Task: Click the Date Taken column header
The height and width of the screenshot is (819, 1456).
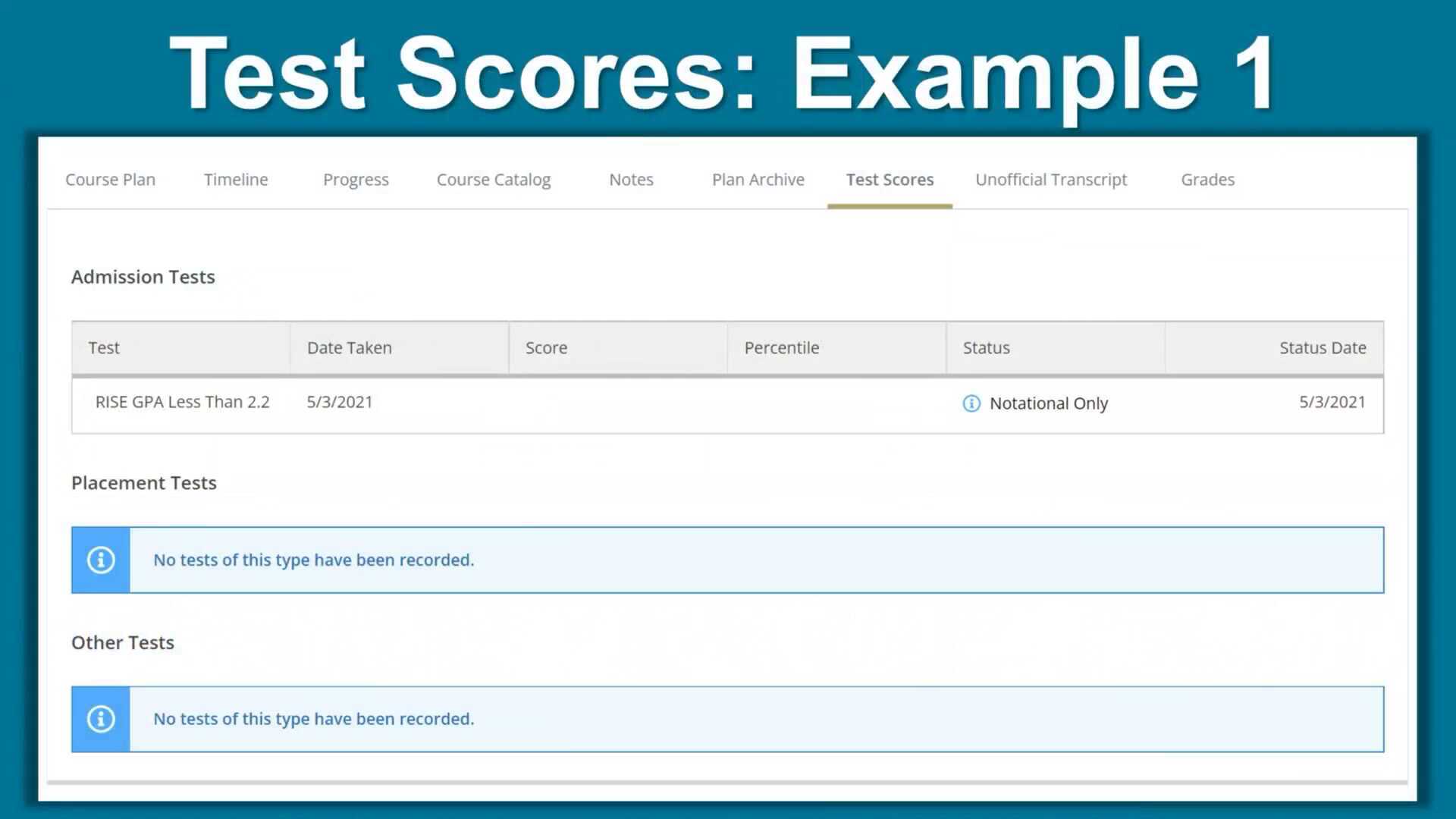Action: pos(349,347)
